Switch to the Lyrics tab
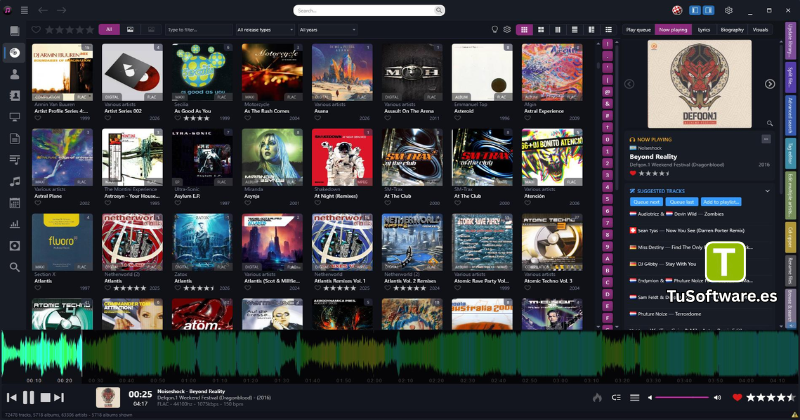 point(704,30)
